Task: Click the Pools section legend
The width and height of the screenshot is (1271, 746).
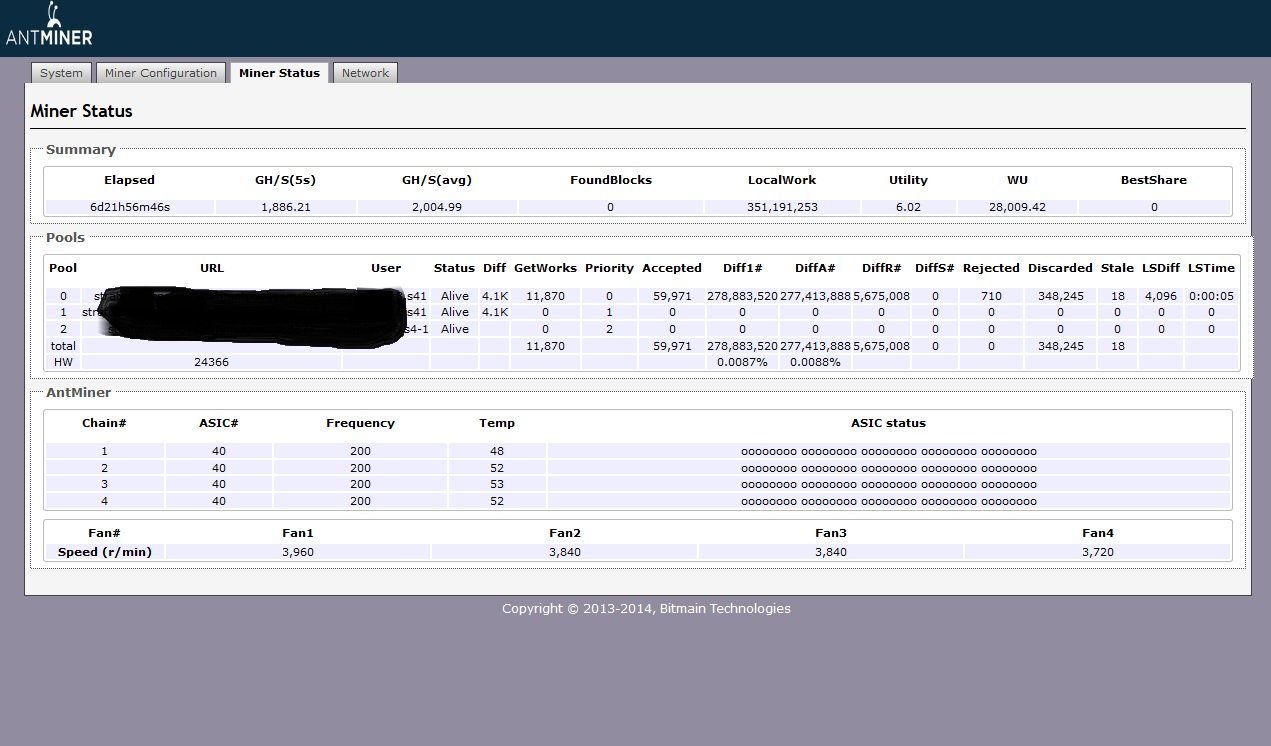Action: [x=65, y=237]
